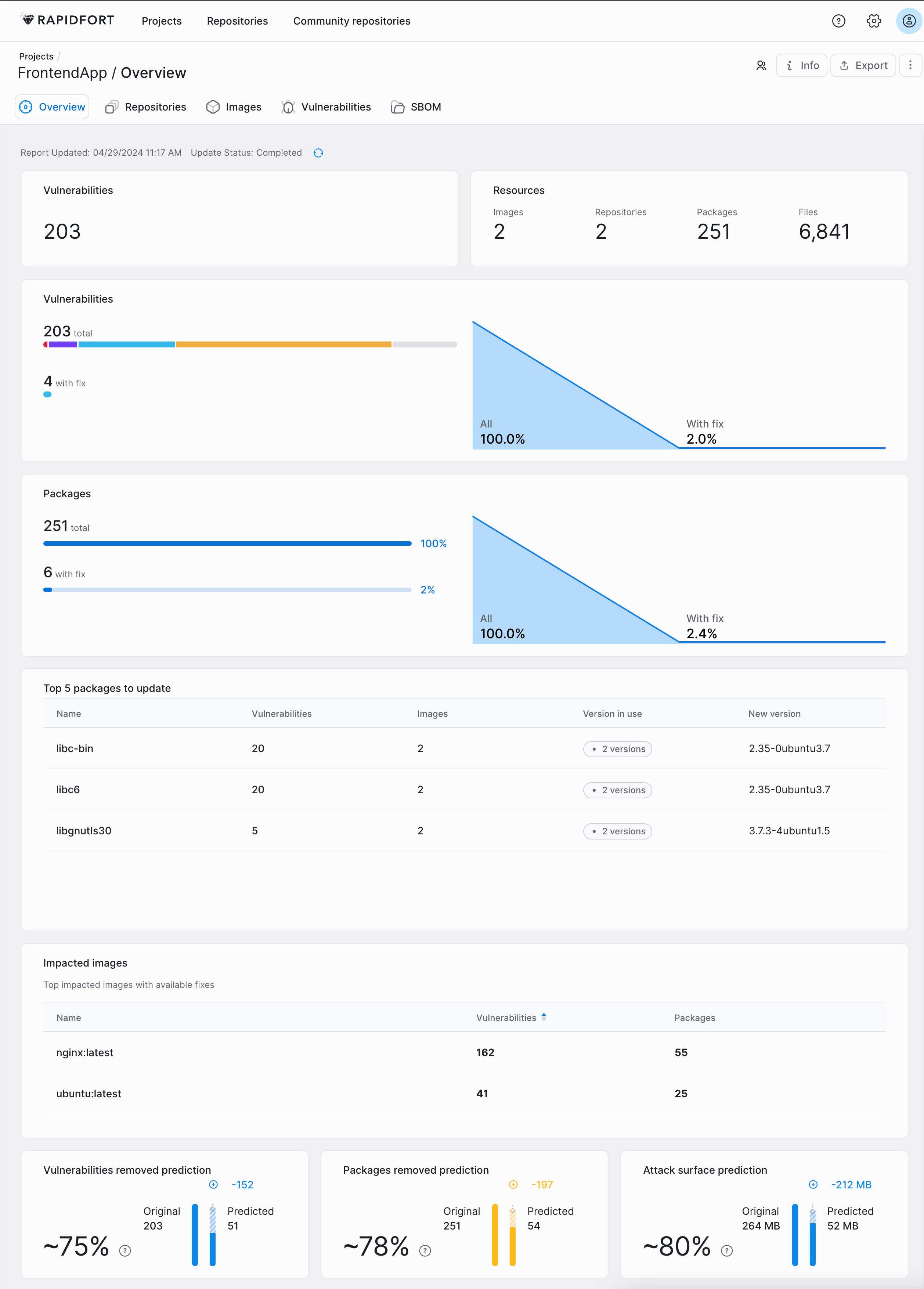Click Update Status: Completed text

point(246,153)
